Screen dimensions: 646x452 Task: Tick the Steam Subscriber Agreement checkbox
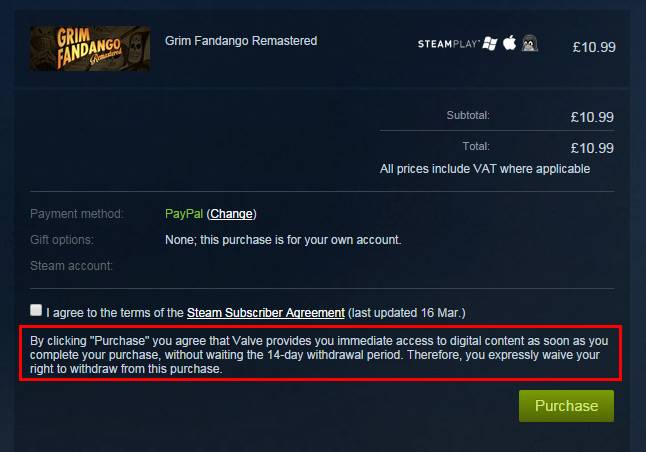[36, 310]
